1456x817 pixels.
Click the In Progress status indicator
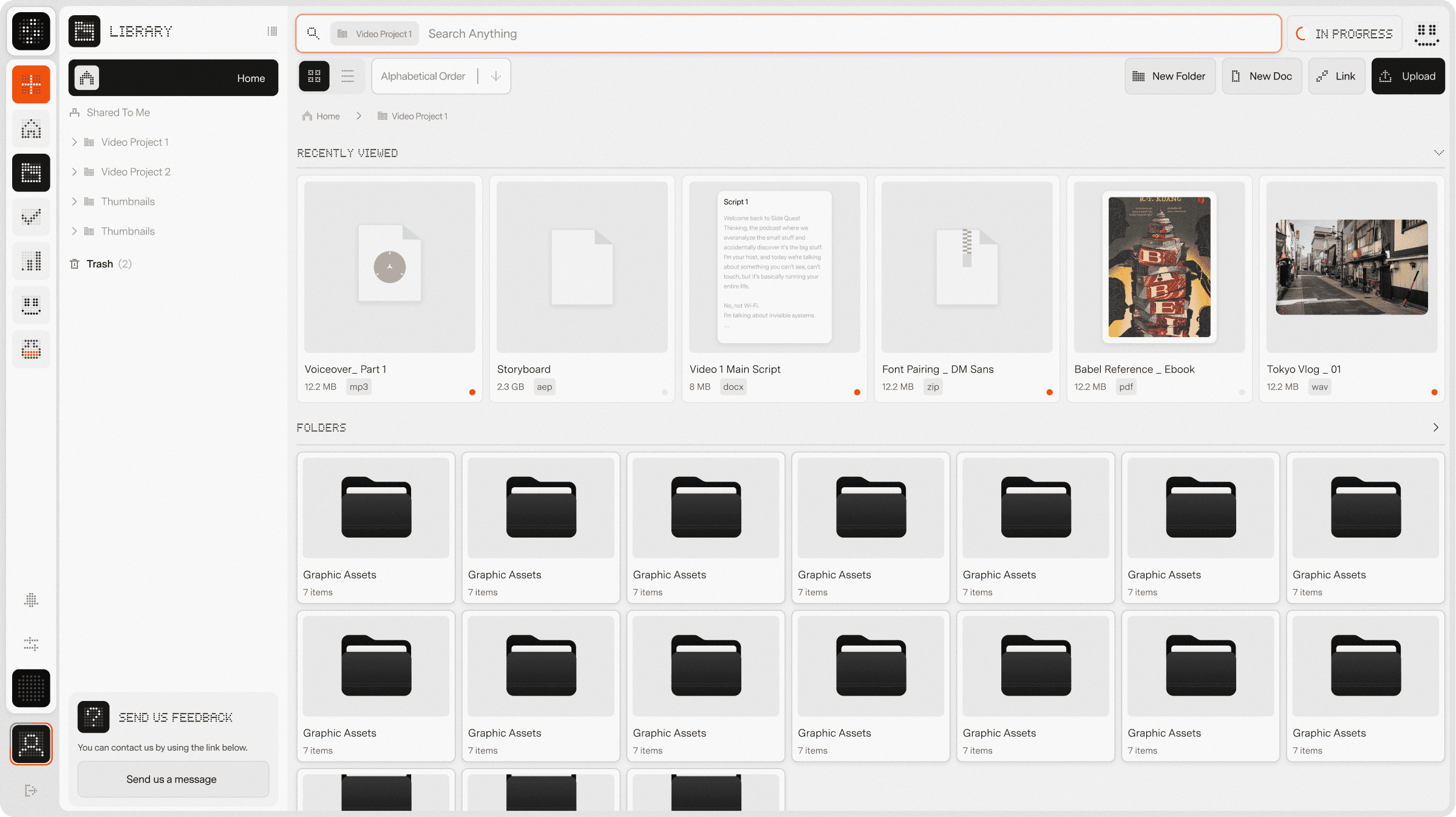coord(1344,34)
